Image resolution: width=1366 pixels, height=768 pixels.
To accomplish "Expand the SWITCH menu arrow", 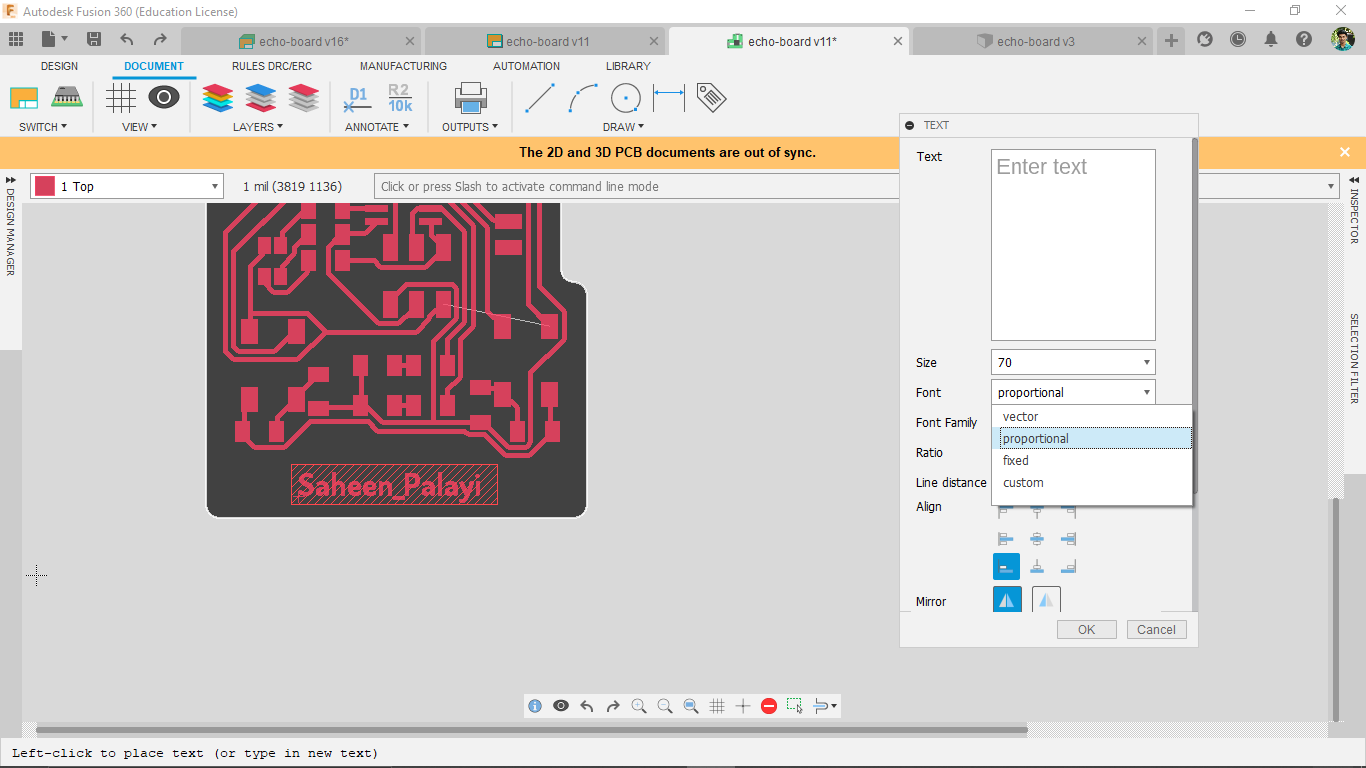I will (64, 127).
